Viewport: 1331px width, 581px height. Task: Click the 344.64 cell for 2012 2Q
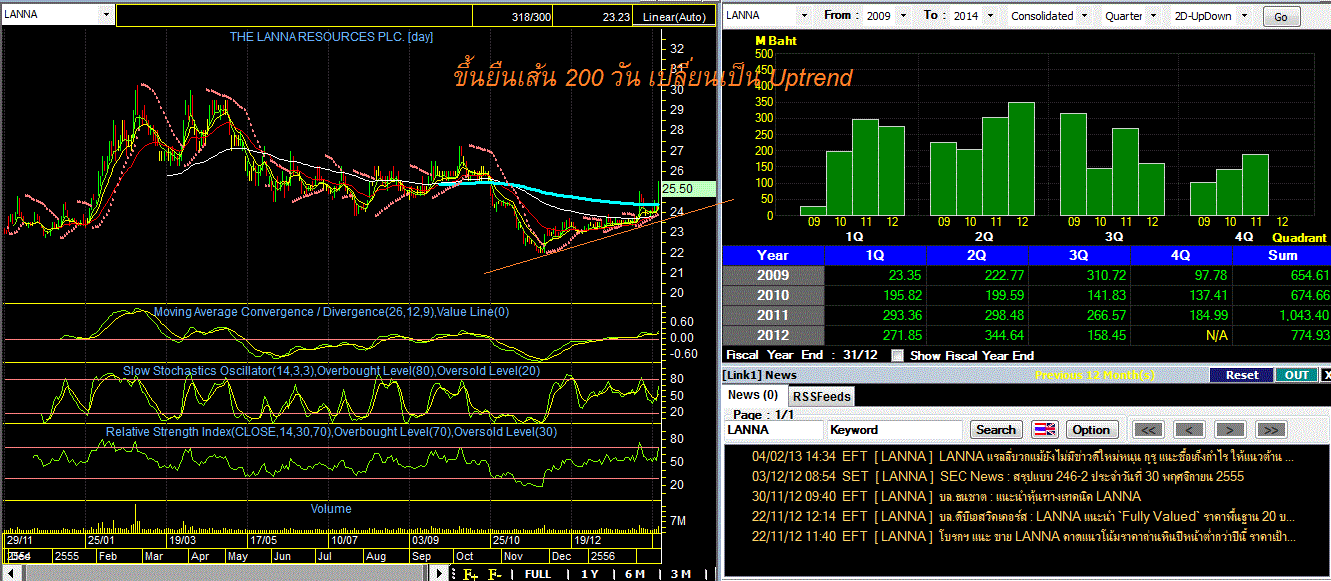977,335
